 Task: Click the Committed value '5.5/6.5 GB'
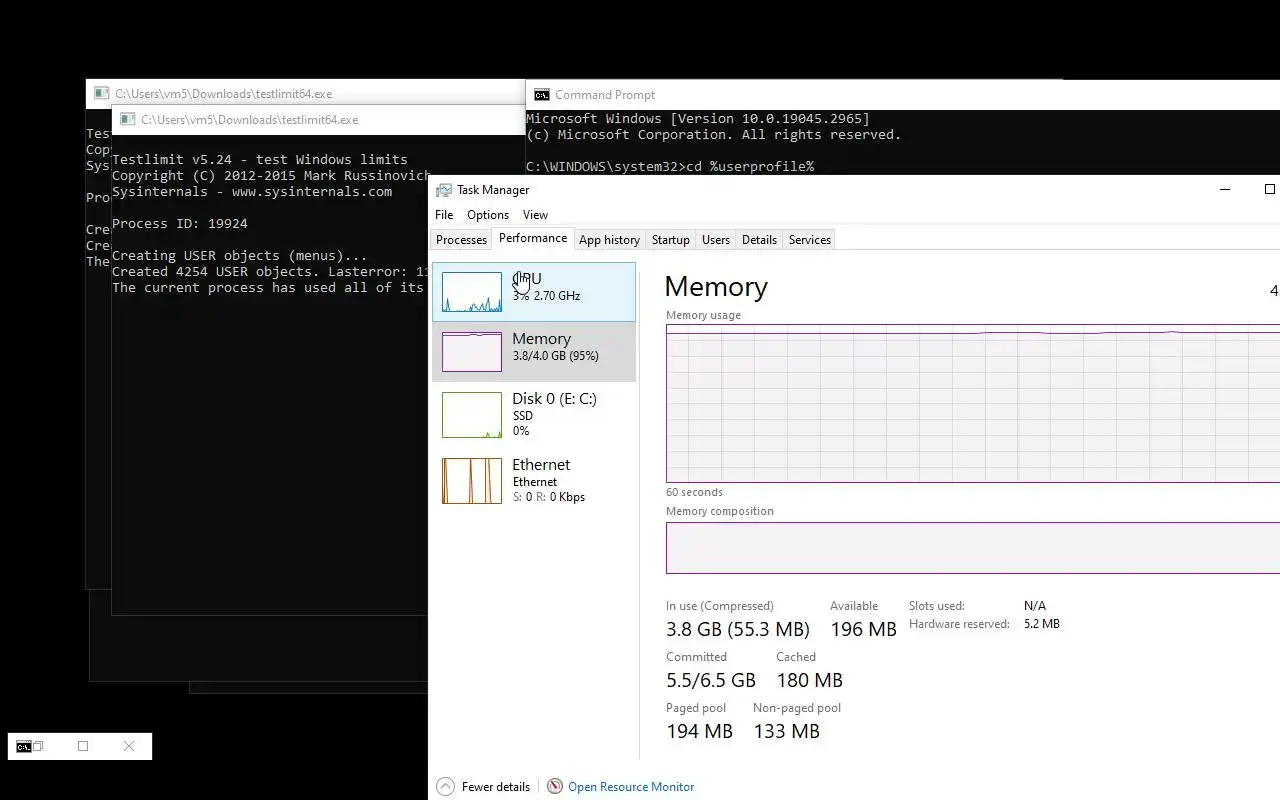711,680
